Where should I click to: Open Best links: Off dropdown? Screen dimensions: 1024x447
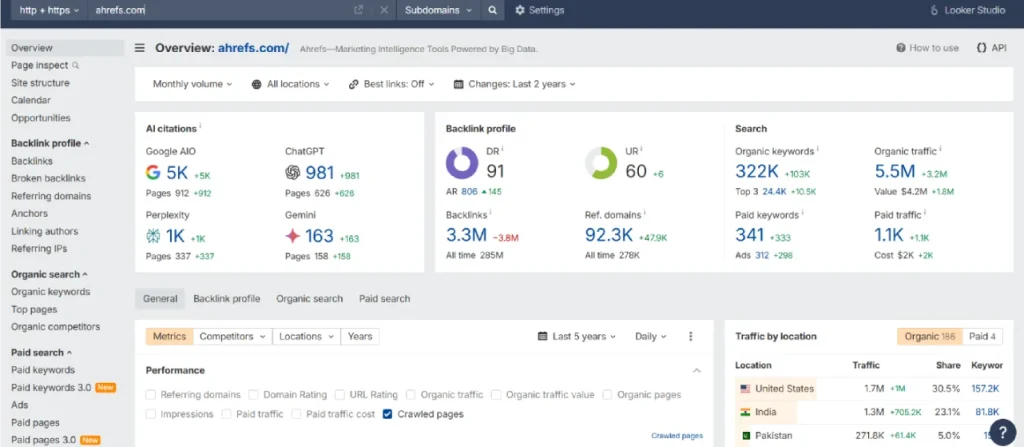click(391, 84)
